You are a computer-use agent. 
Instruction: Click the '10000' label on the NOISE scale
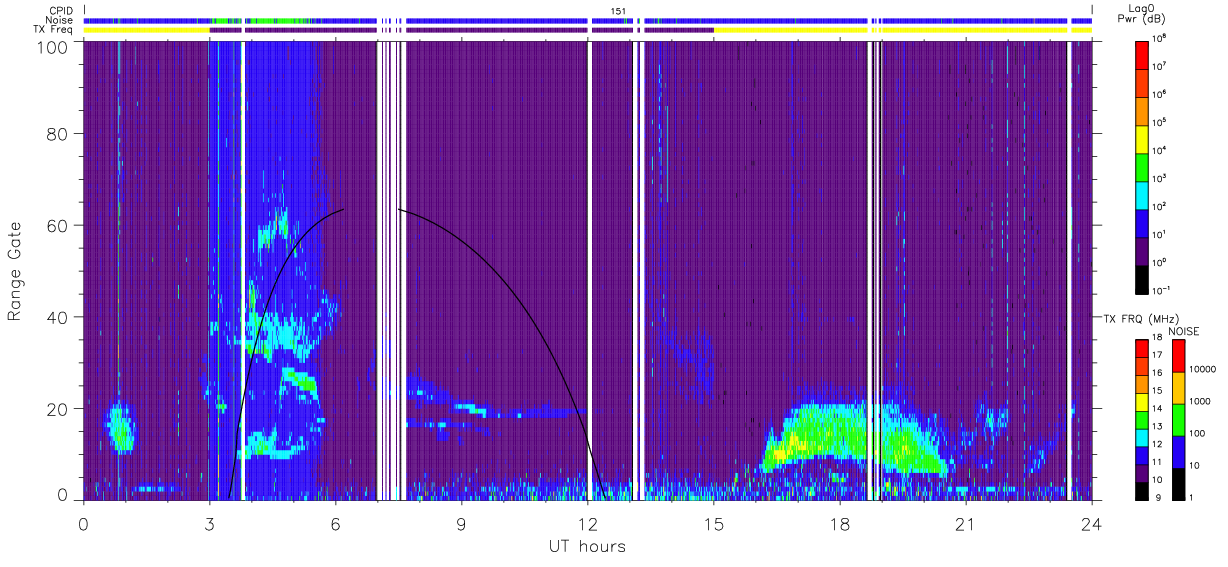[x=1202, y=368]
